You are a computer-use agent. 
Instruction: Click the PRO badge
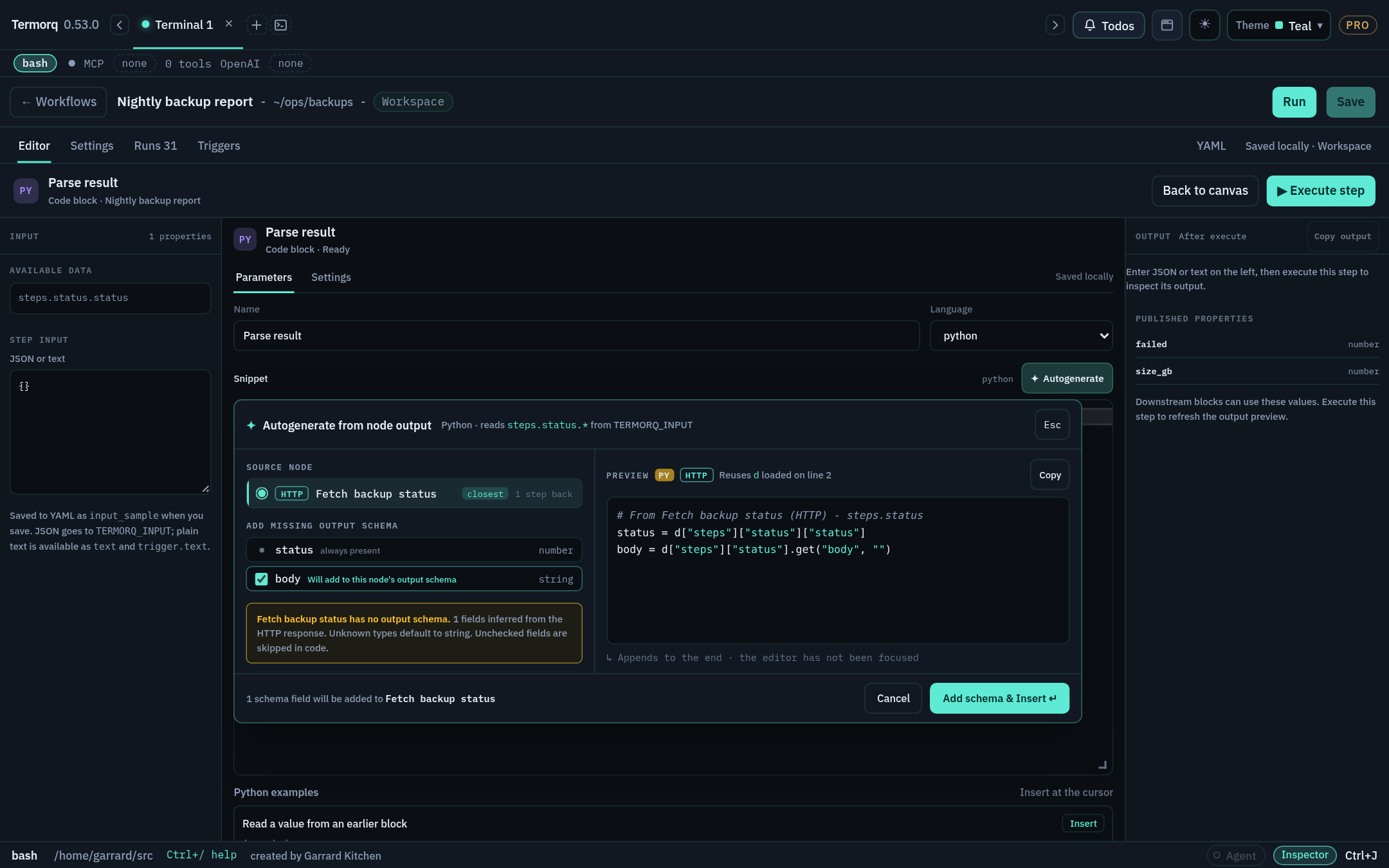coord(1357,25)
